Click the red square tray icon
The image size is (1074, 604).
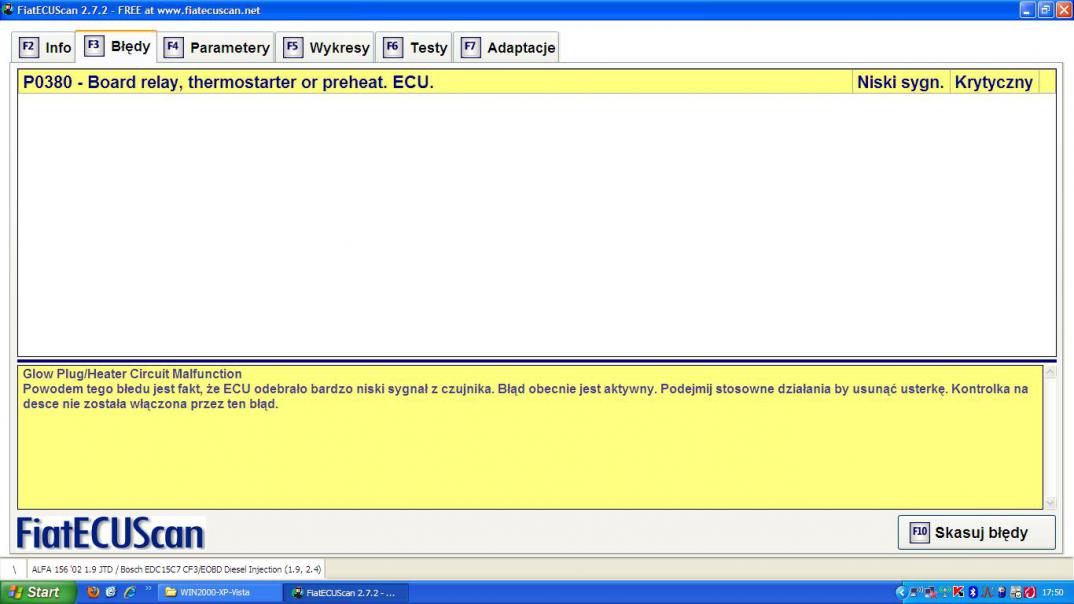pos(1030,592)
